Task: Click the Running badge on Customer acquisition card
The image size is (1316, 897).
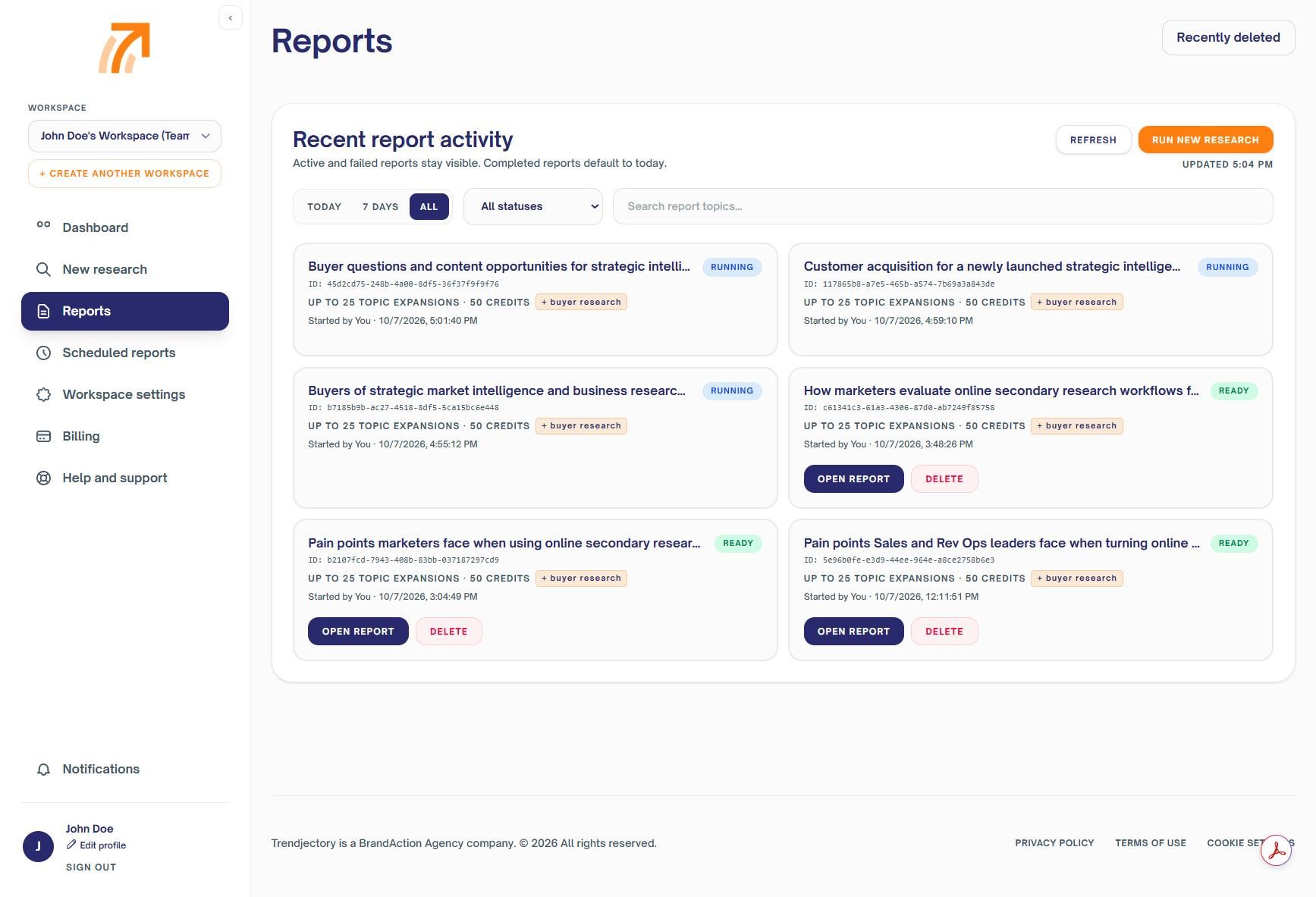Action: tap(1227, 267)
